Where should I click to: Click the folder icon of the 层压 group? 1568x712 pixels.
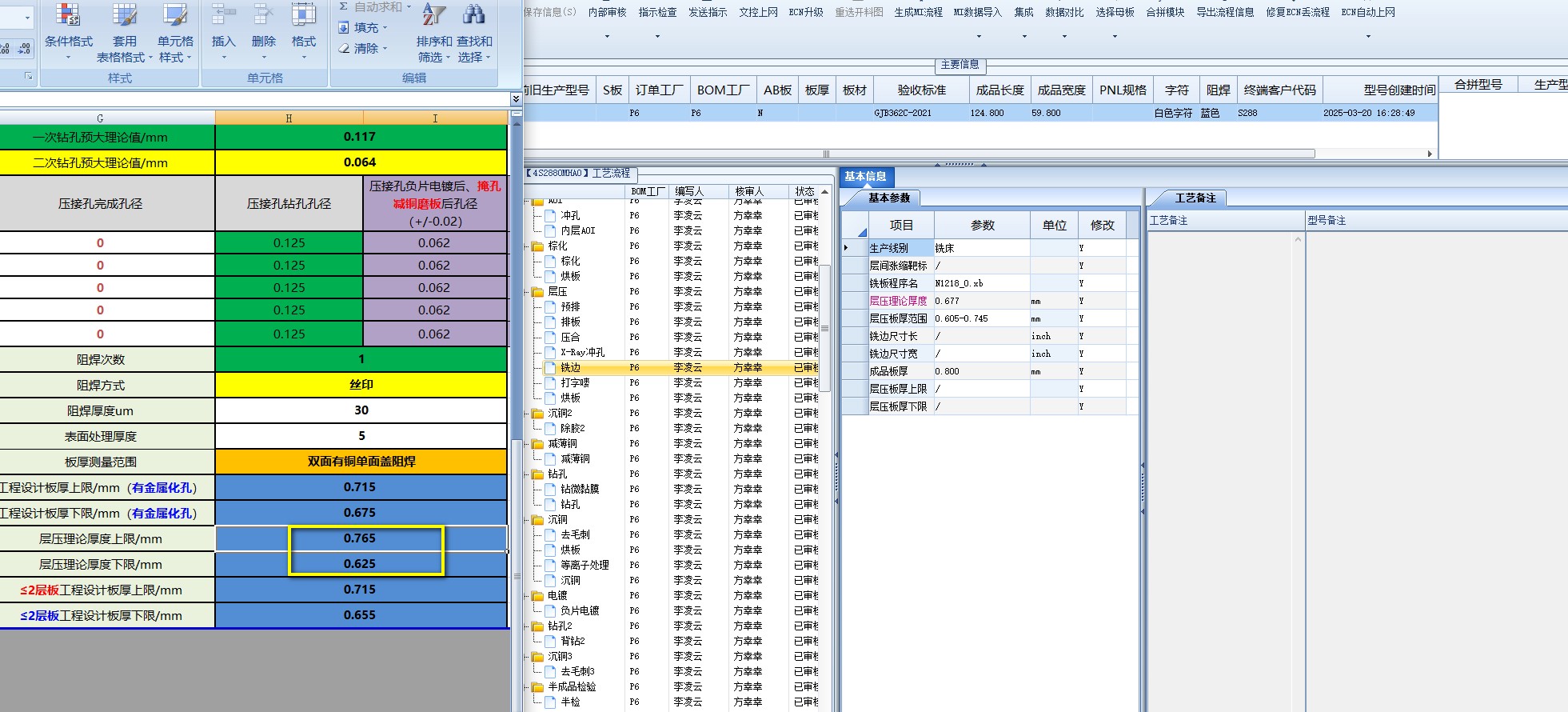click(x=538, y=292)
